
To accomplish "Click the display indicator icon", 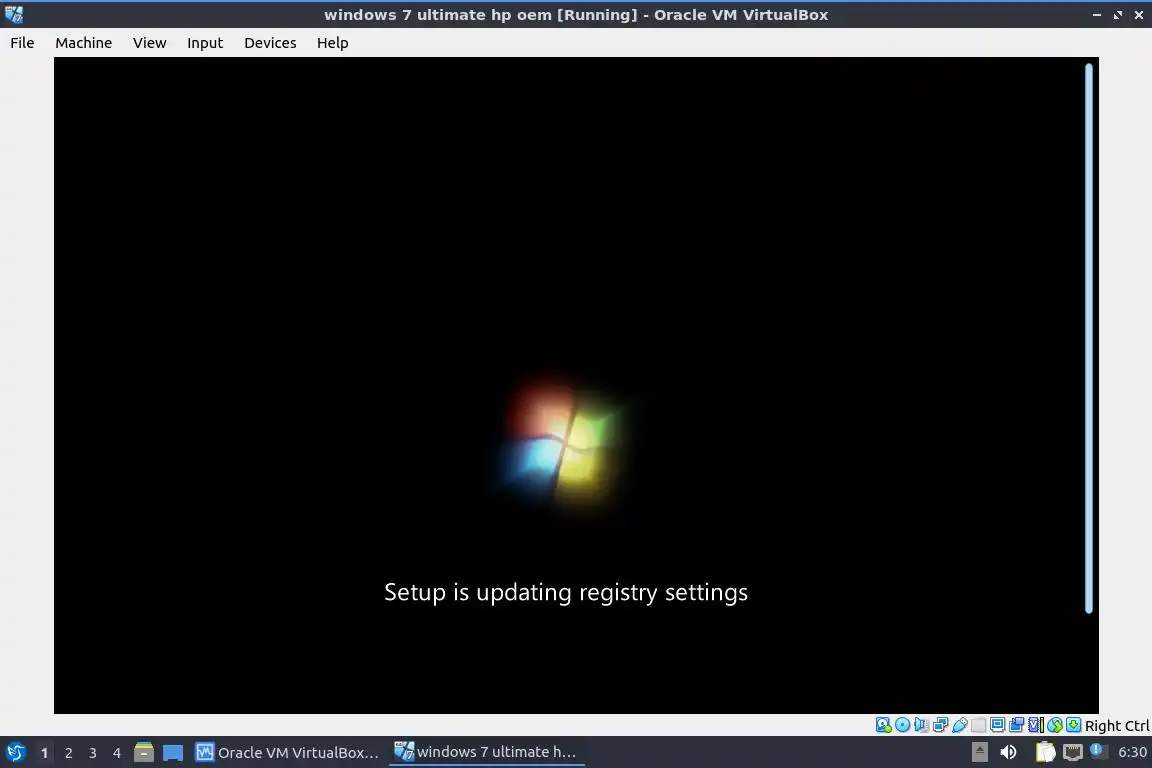I will [x=997, y=725].
